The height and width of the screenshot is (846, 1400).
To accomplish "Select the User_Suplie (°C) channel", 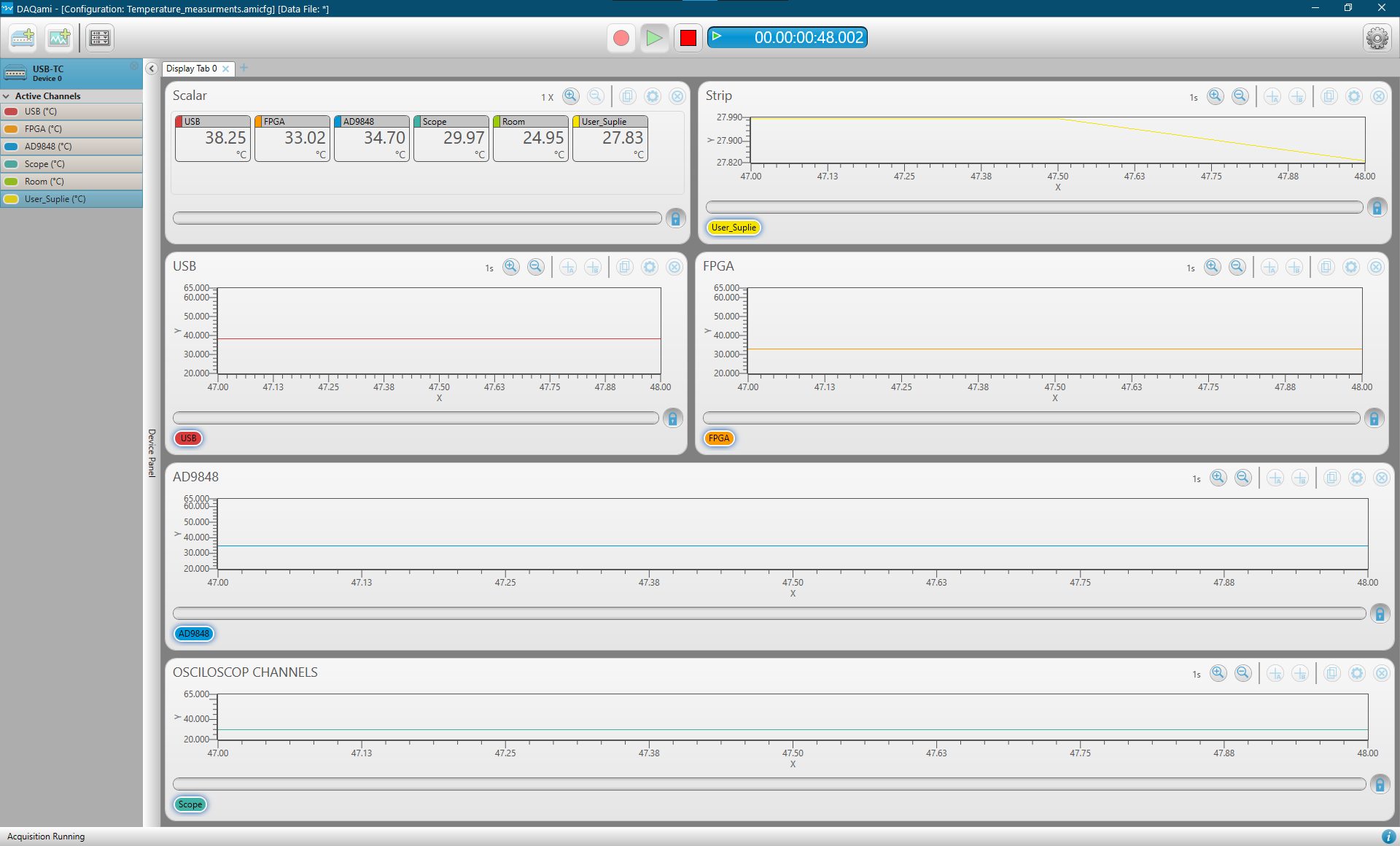I will coord(71,199).
